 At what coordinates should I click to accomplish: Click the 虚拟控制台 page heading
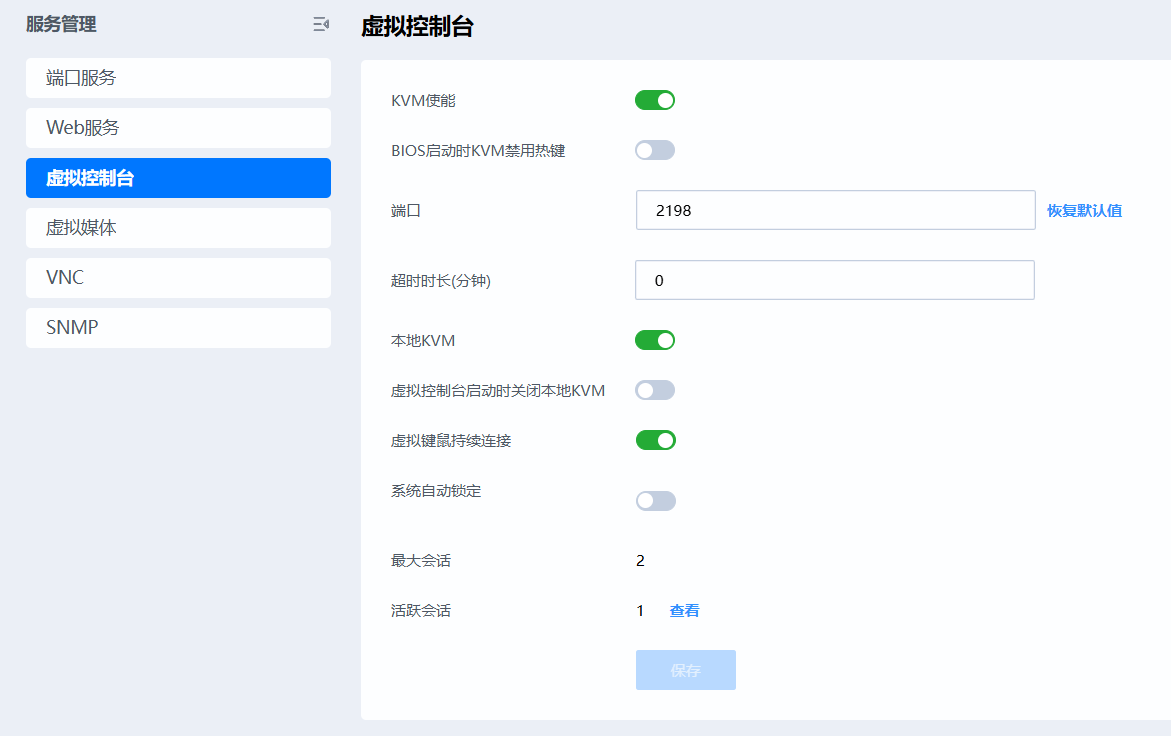pos(417,27)
